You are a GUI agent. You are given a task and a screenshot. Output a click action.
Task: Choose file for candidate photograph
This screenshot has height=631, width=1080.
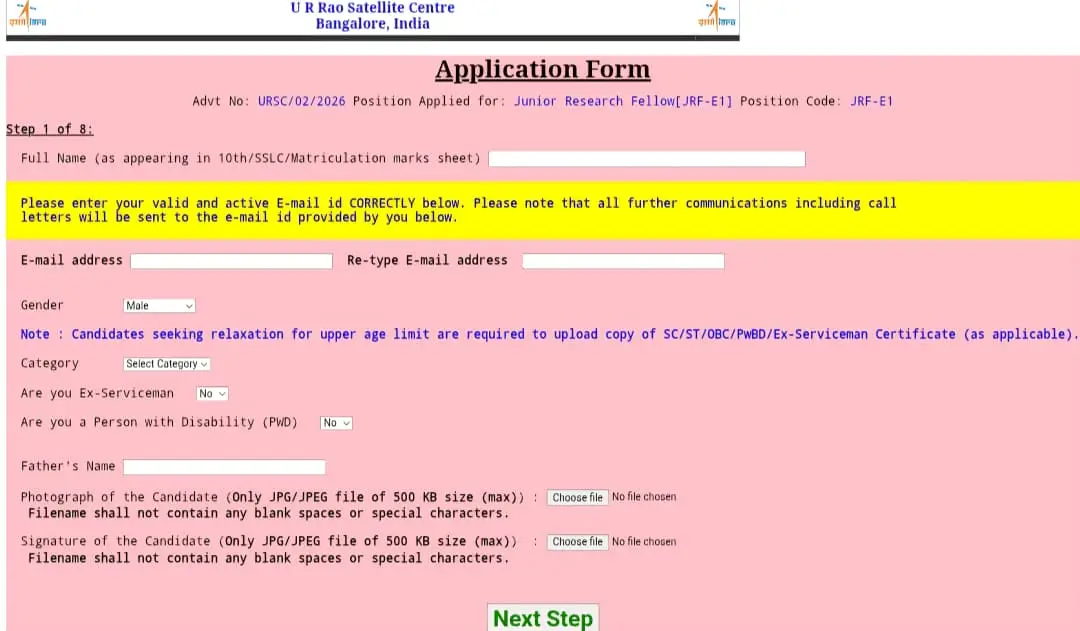(577, 497)
